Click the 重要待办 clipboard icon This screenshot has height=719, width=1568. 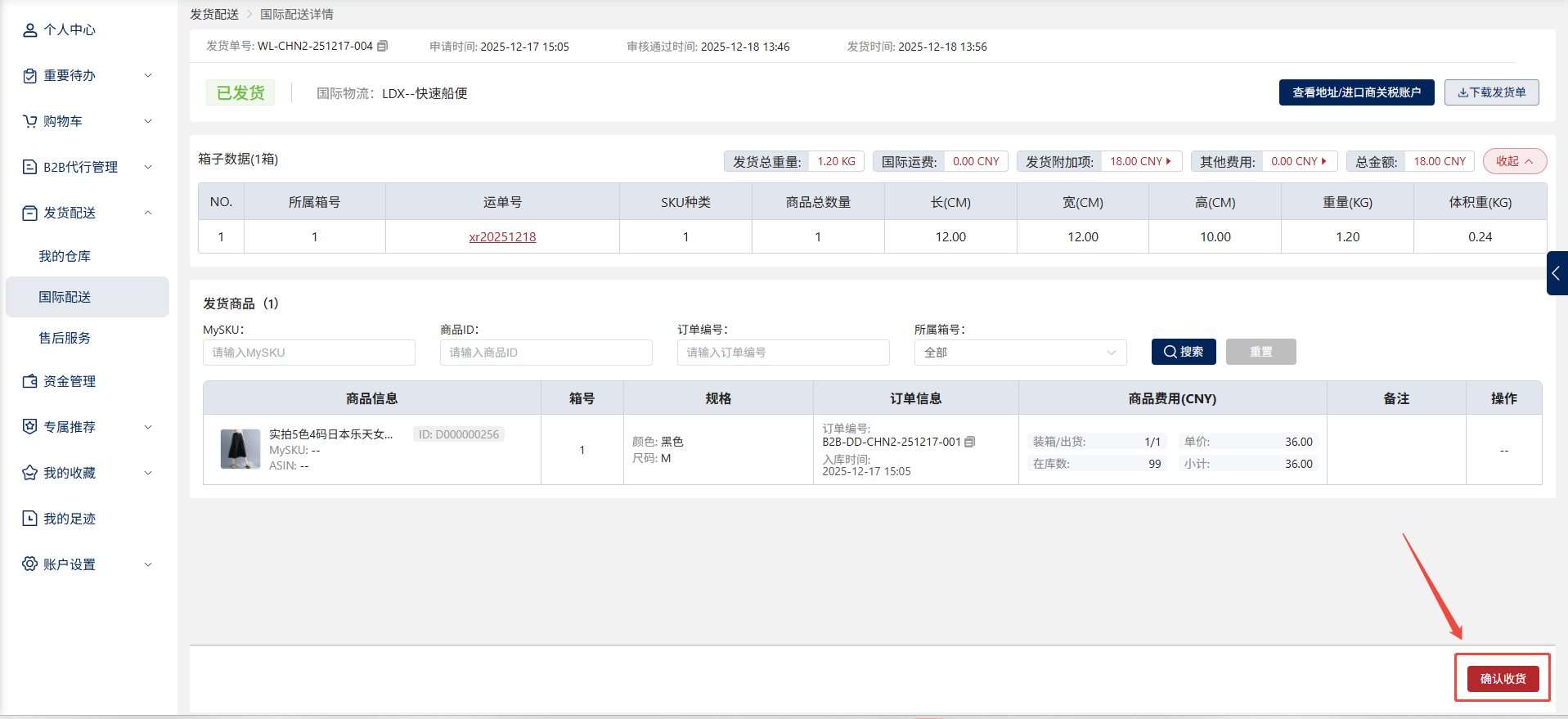30,76
